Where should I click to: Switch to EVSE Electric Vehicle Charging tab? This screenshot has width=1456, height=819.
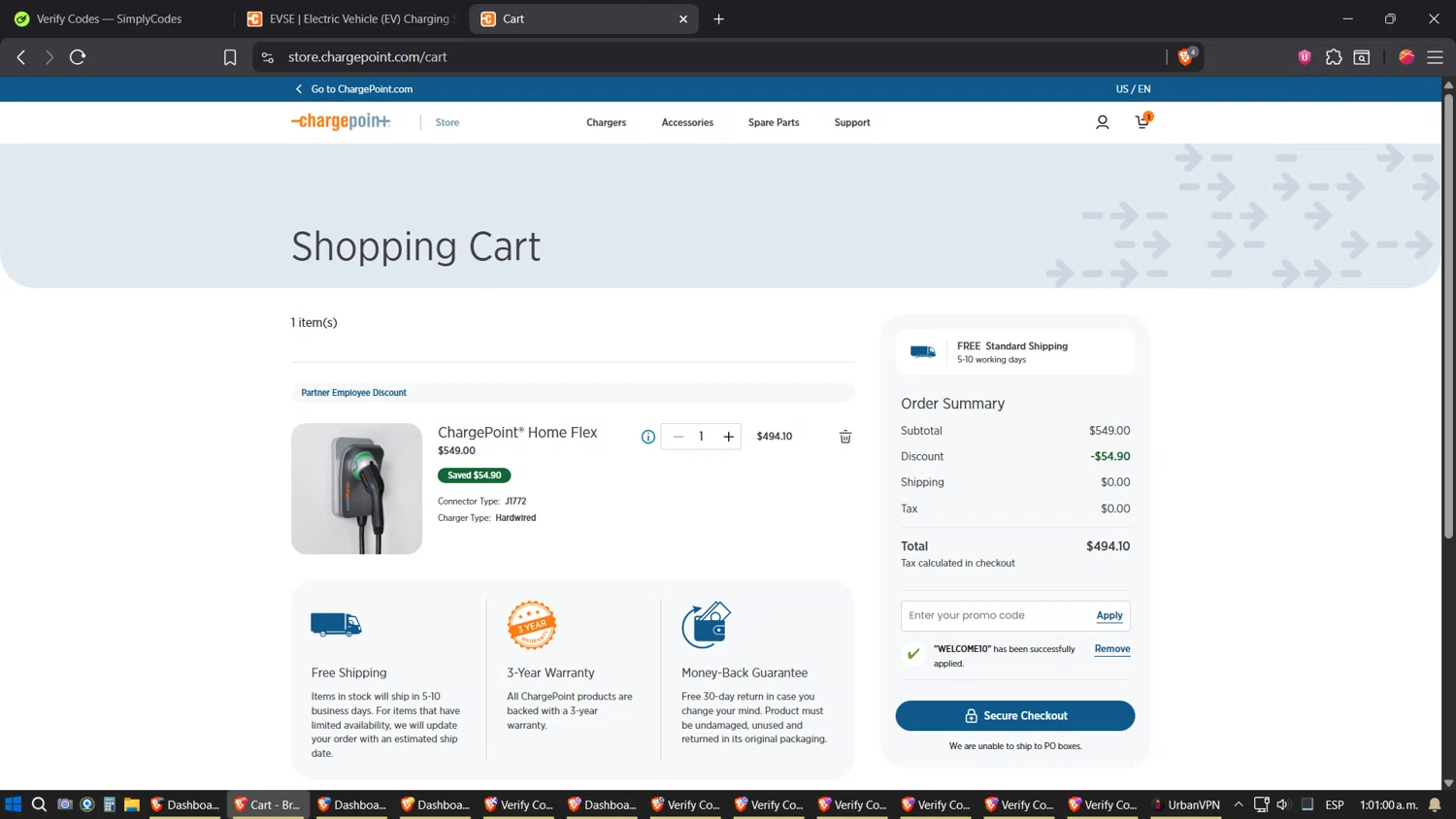(x=350, y=18)
